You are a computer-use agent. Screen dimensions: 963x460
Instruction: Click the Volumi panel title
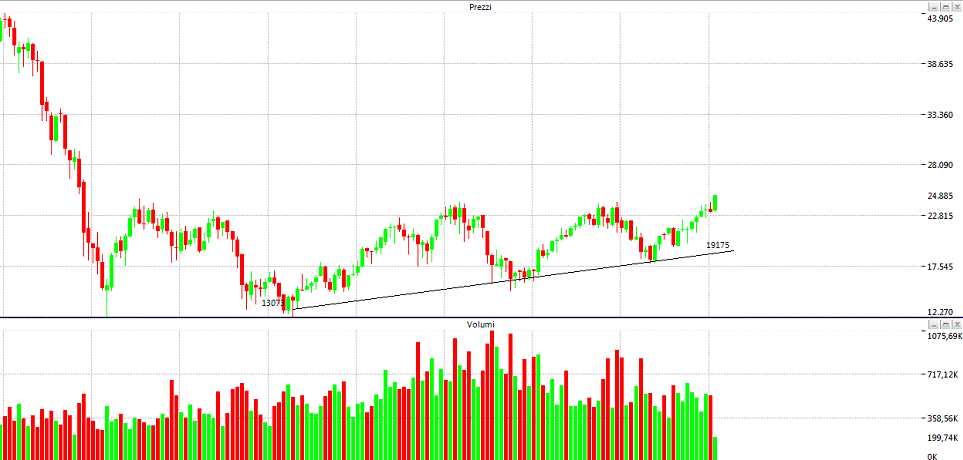click(x=481, y=324)
